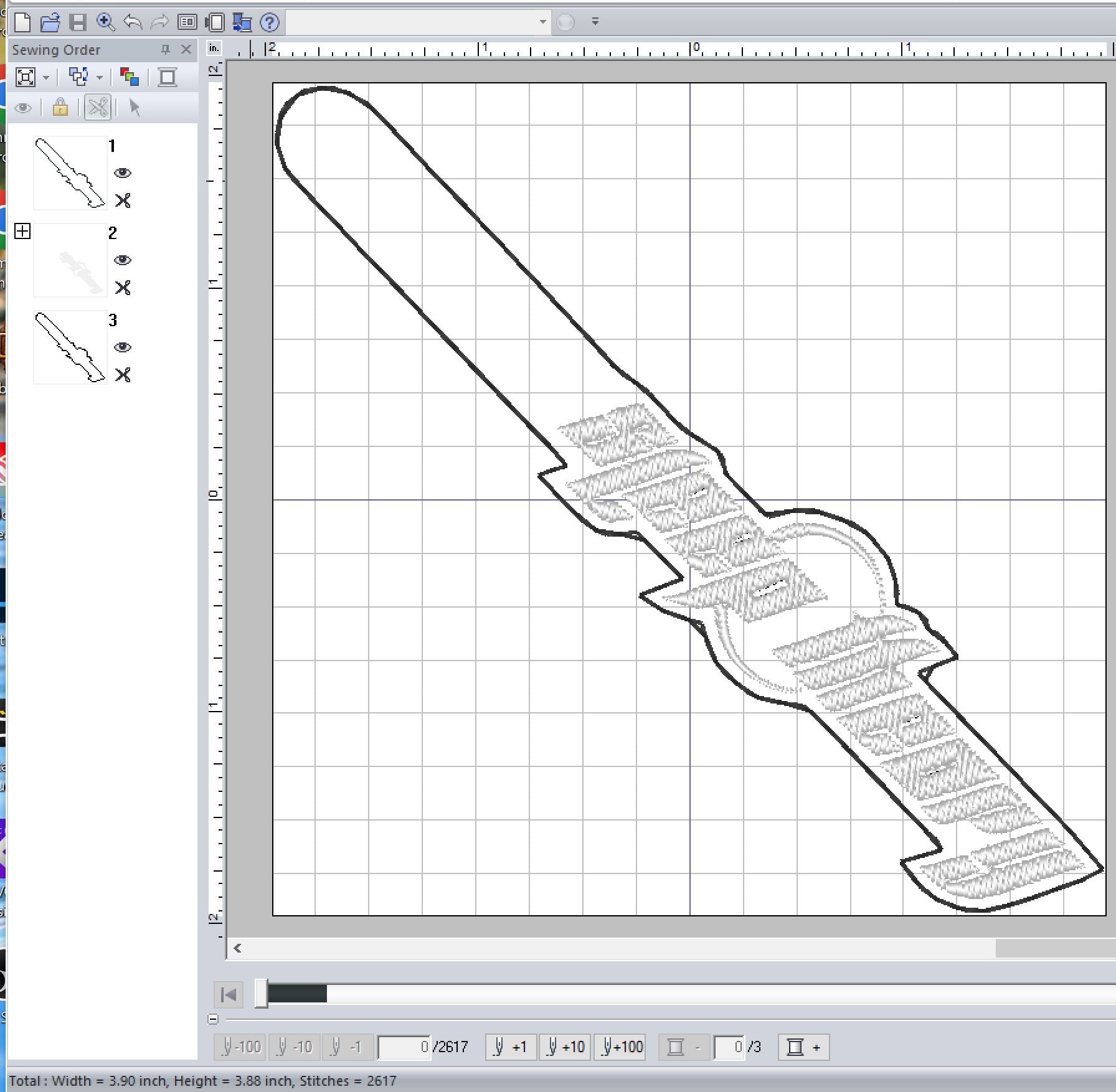Click the overlapping color squares icon in Sewing Order
Image resolution: width=1116 pixels, height=1092 pixels.
coord(130,77)
